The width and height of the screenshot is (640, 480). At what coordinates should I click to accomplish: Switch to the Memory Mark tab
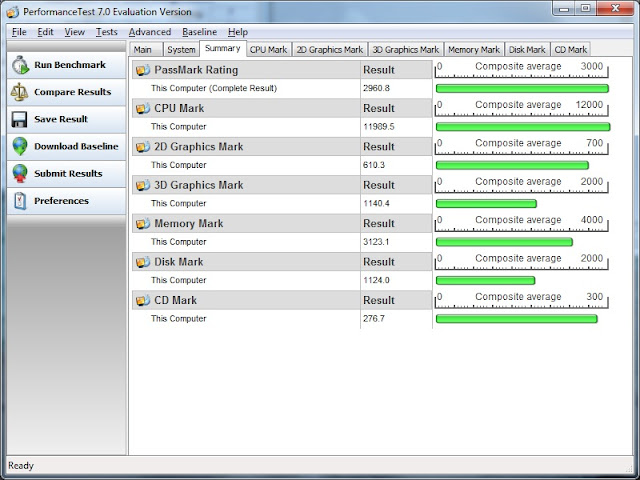click(474, 49)
